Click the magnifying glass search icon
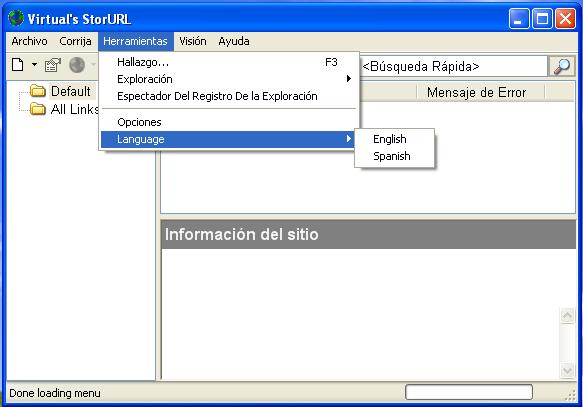The height and width of the screenshot is (407, 583). [561, 67]
